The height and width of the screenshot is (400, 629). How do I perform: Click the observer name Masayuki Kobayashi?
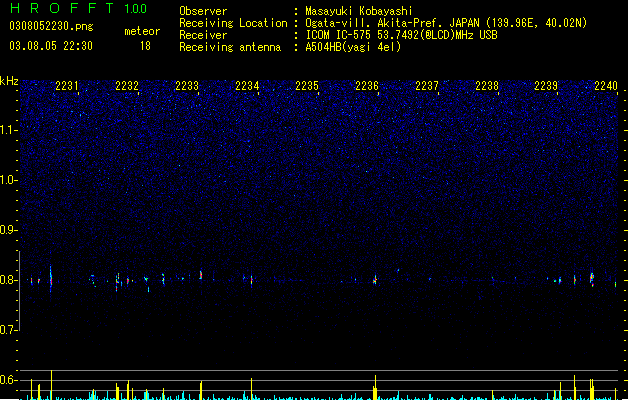[359, 11]
